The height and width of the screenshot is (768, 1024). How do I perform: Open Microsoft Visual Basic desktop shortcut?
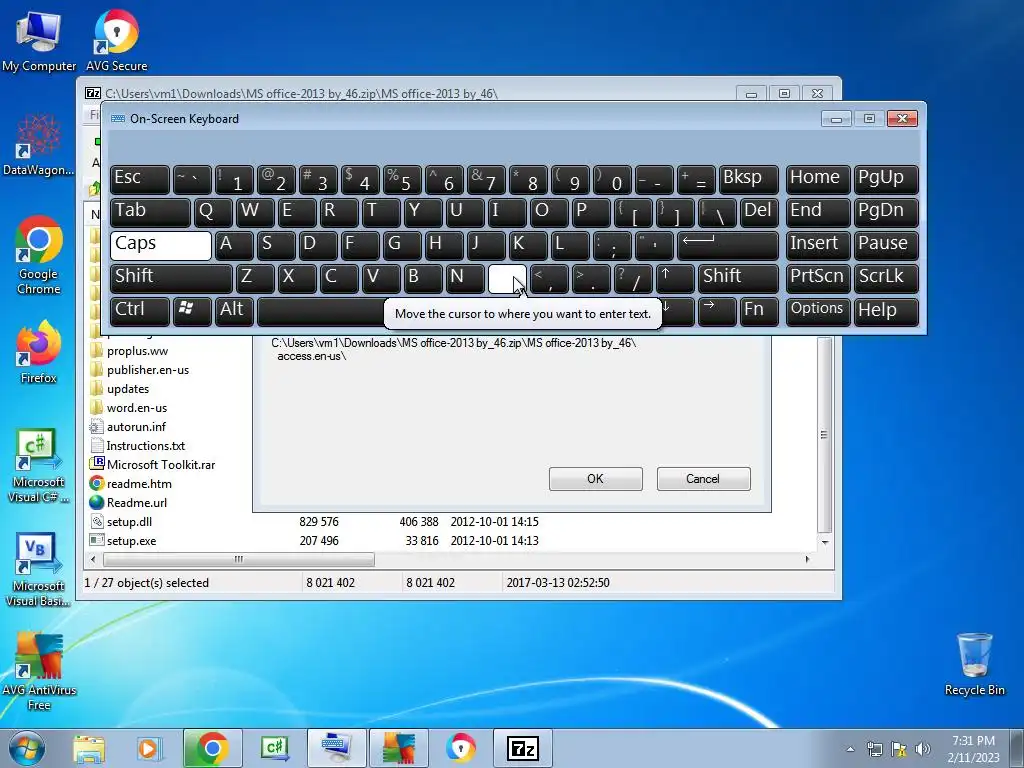click(38, 569)
